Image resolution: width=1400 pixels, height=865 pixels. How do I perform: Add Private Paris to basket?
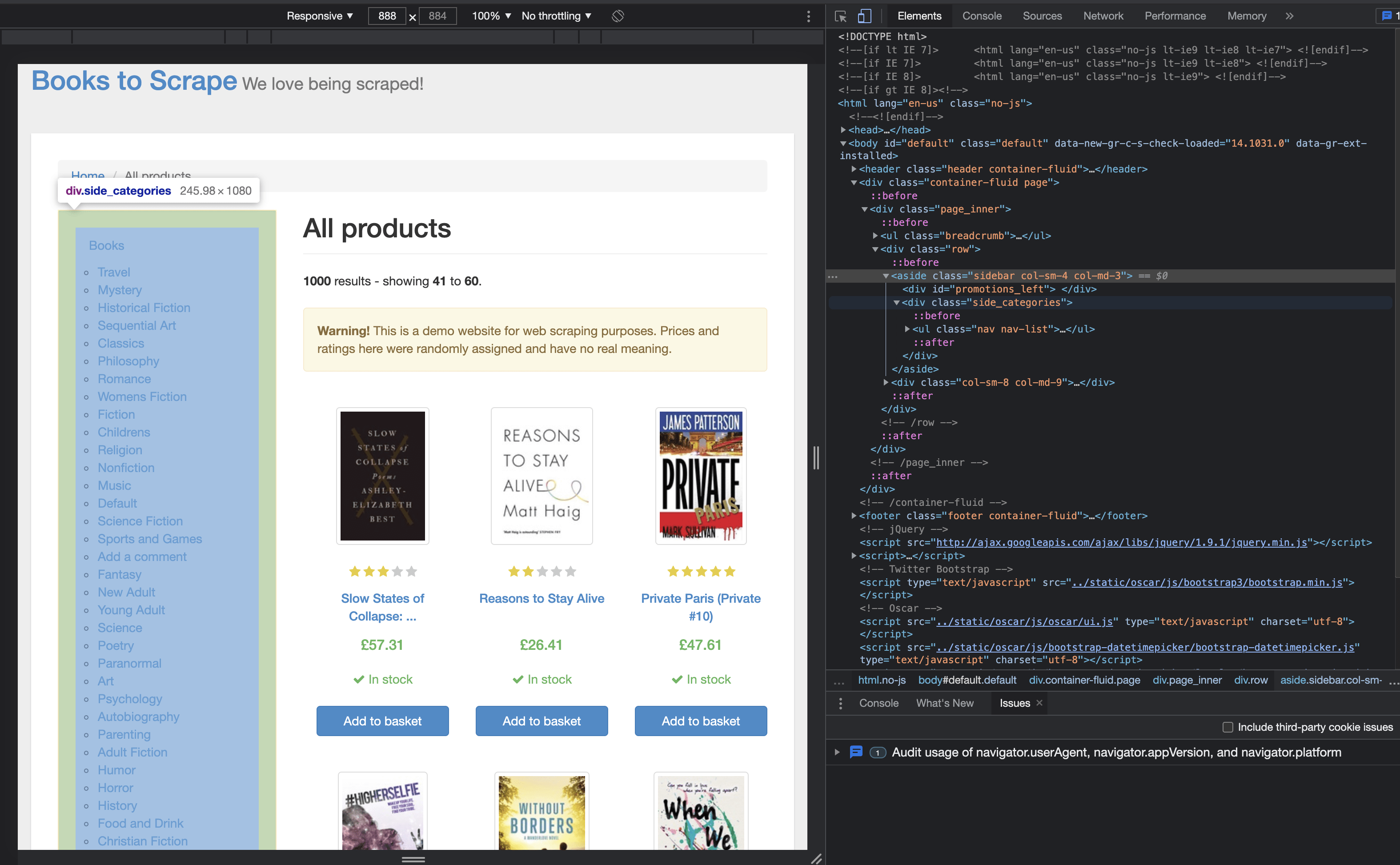click(701, 721)
